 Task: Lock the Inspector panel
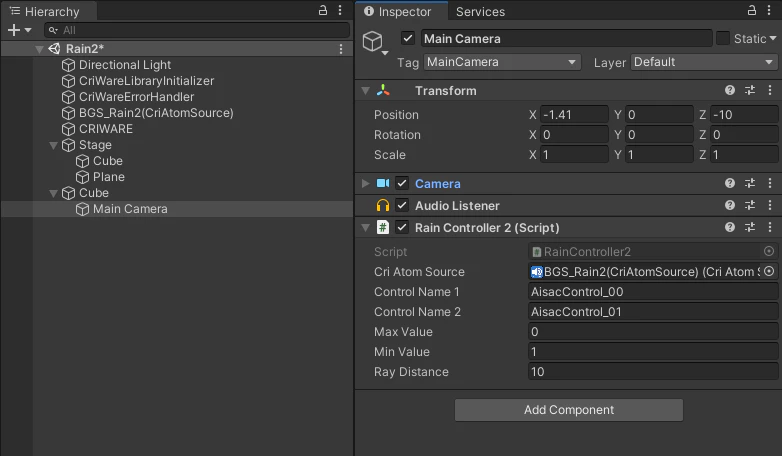[x=752, y=10]
